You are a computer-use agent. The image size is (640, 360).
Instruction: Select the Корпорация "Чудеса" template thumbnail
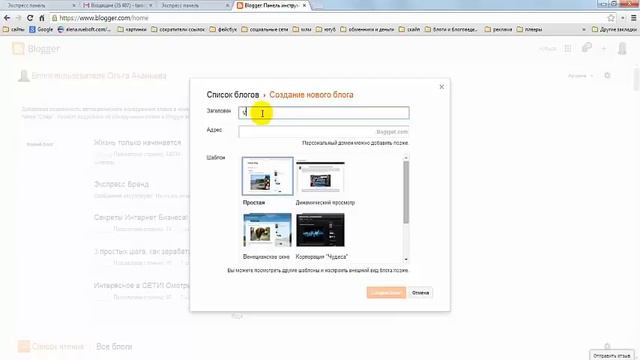[320, 230]
